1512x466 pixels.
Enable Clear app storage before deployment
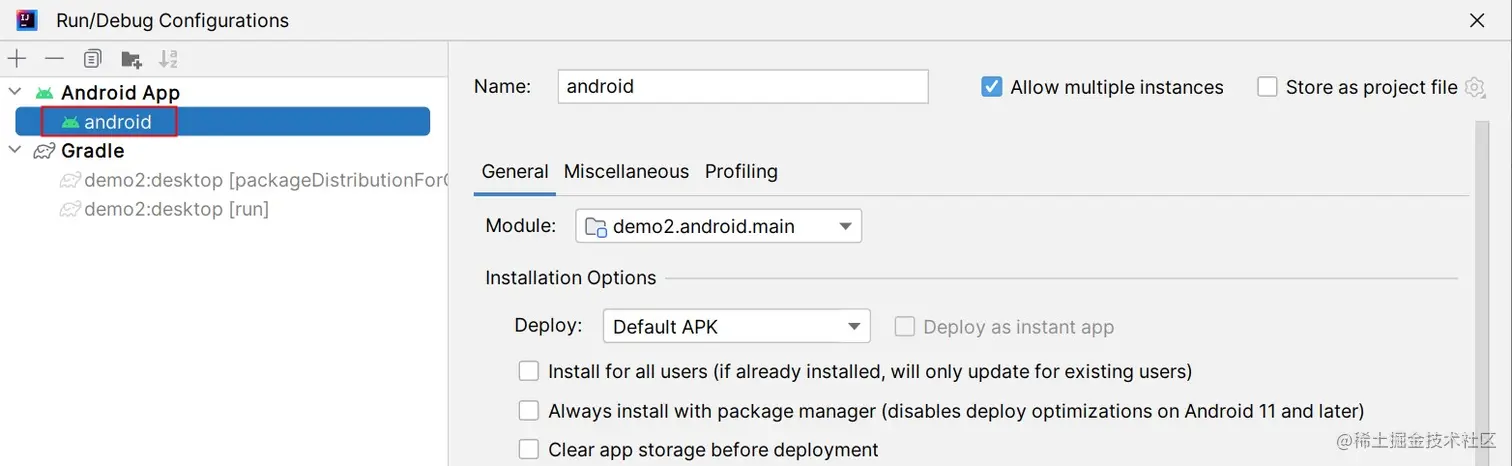(528, 450)
